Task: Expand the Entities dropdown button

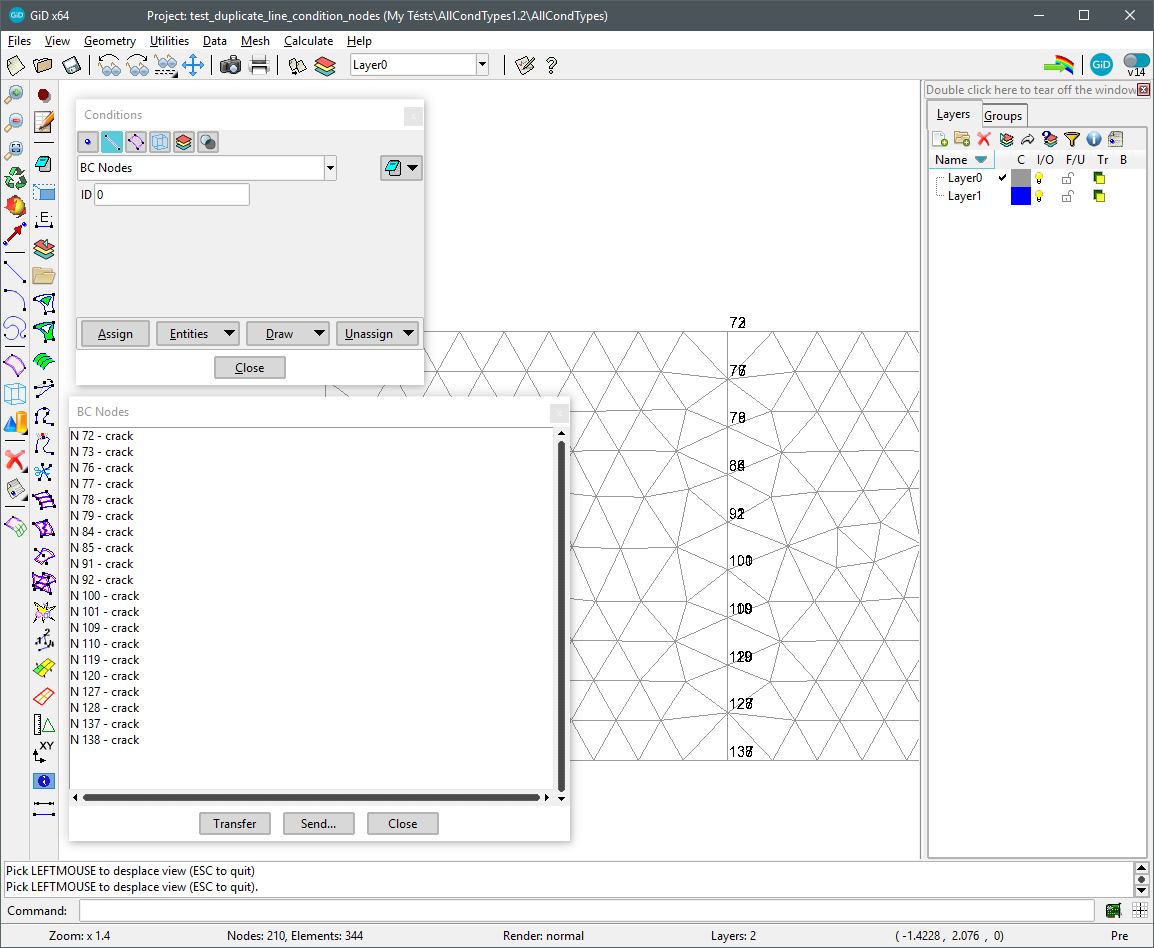Action: tap(198, 333)
